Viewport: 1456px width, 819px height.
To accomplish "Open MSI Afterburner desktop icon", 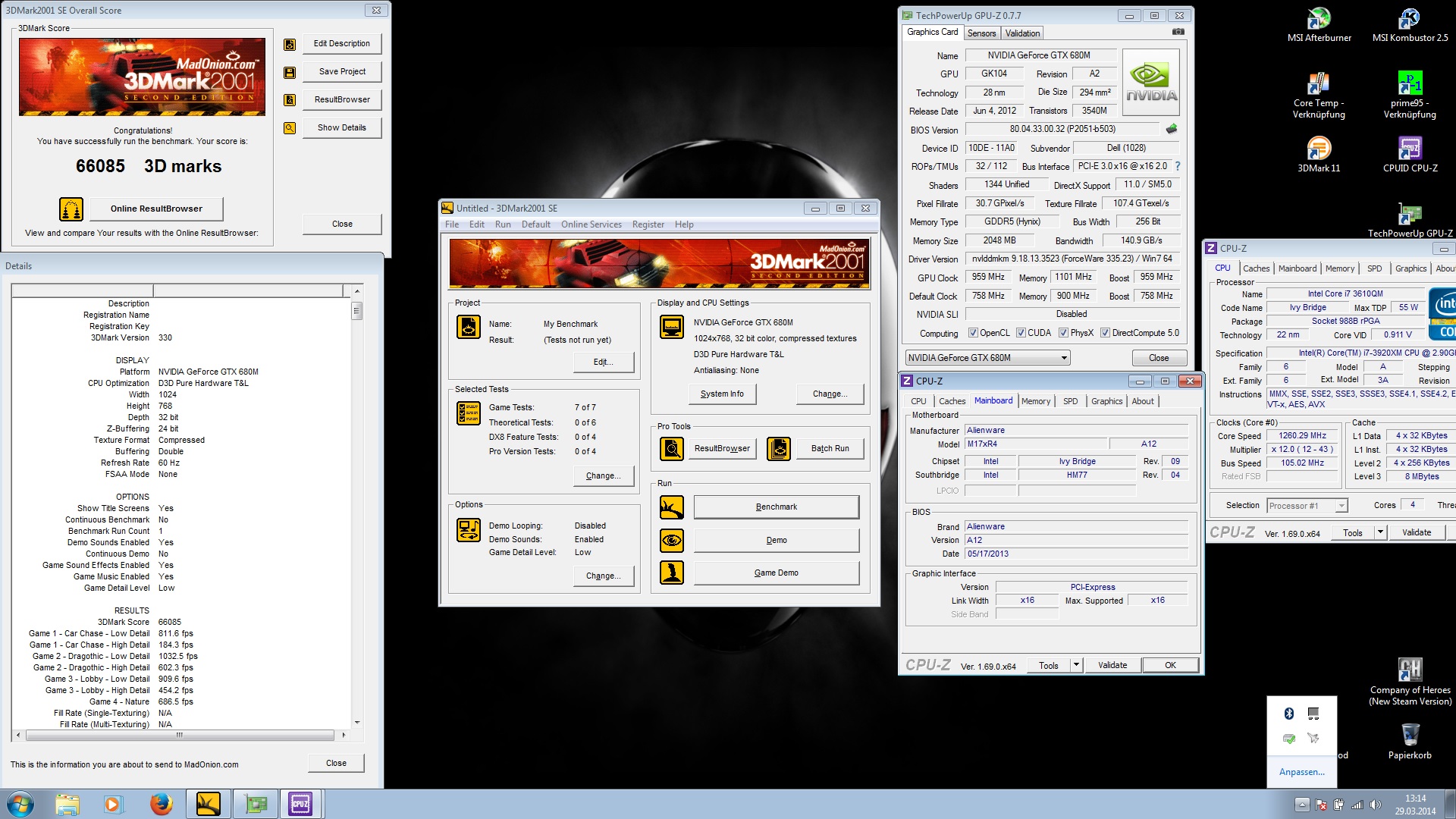I will point(1319,26).
